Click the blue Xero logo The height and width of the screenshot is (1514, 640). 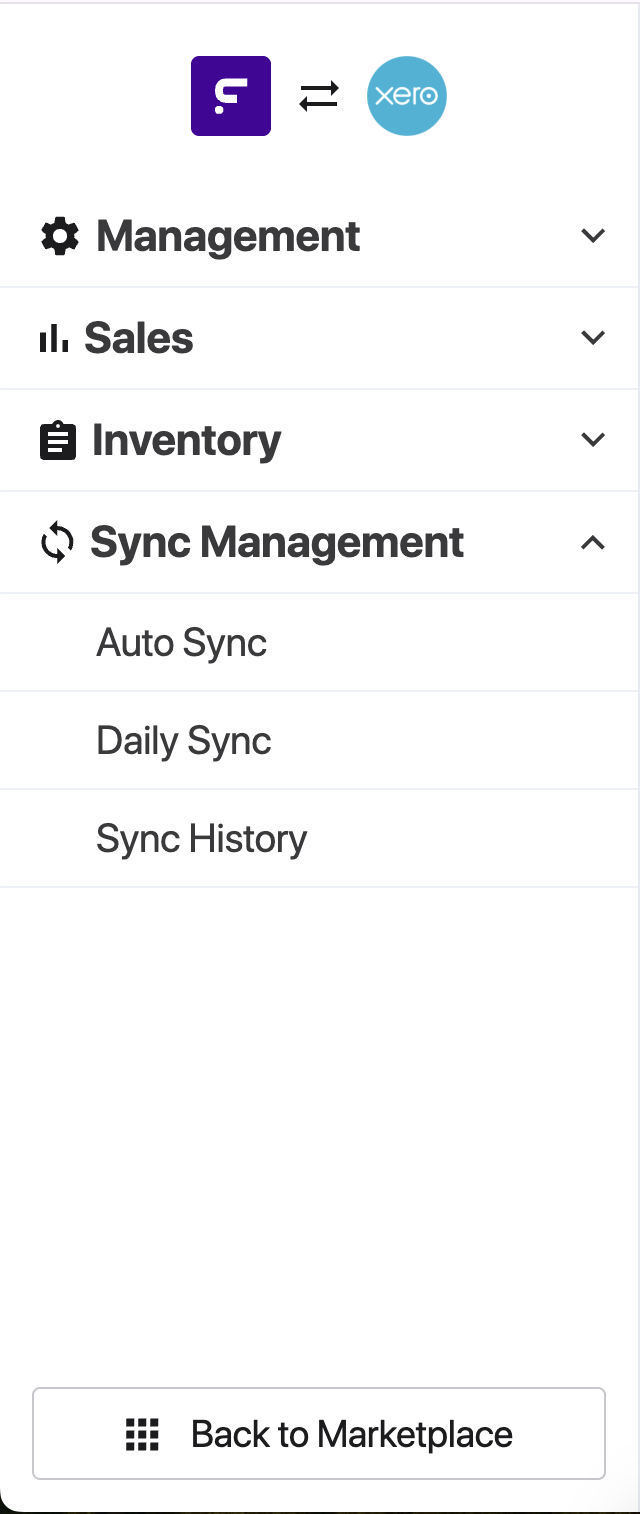406,96
